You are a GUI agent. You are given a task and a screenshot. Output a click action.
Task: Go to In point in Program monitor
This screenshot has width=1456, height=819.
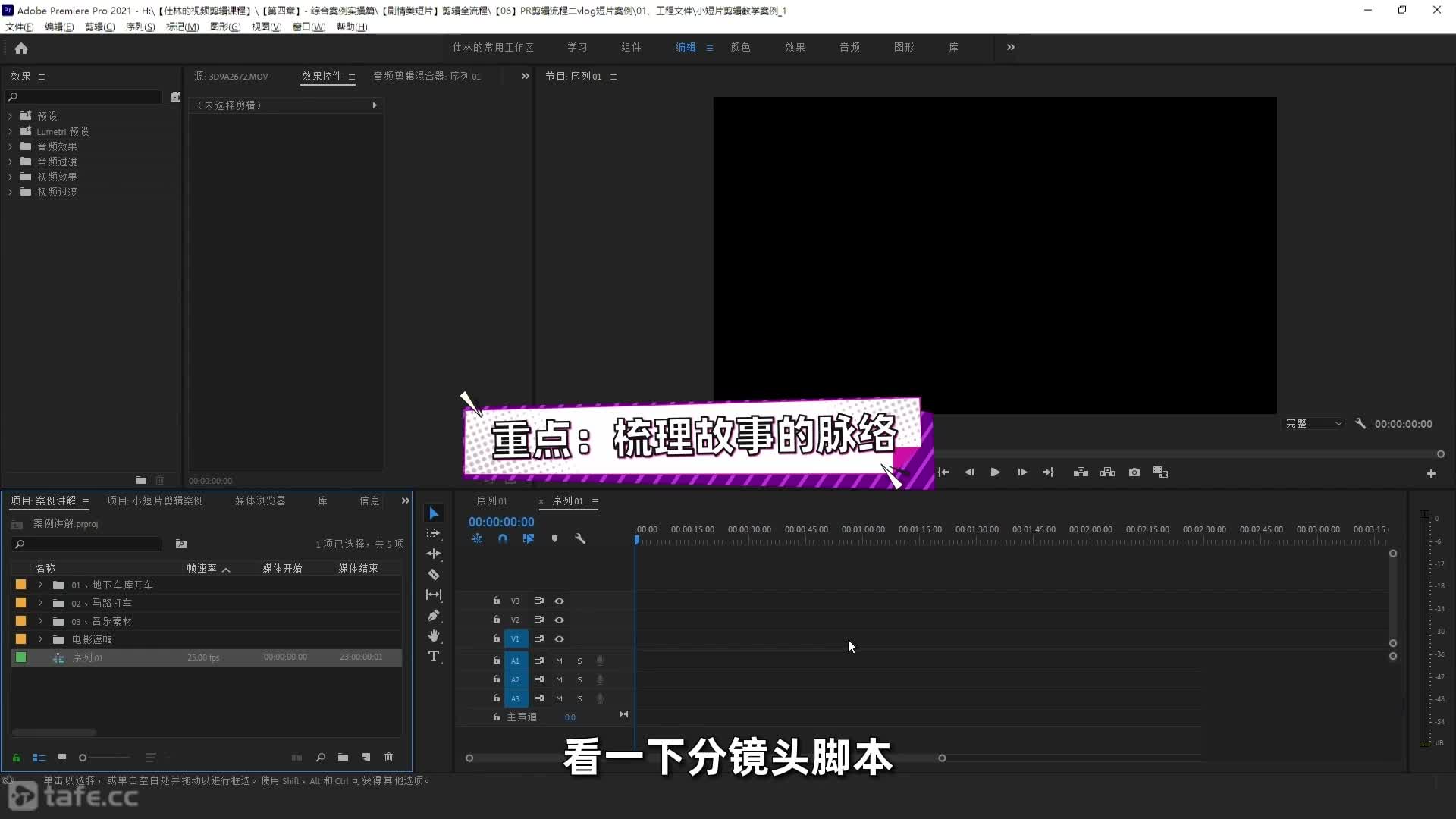(x=943, y=472)
